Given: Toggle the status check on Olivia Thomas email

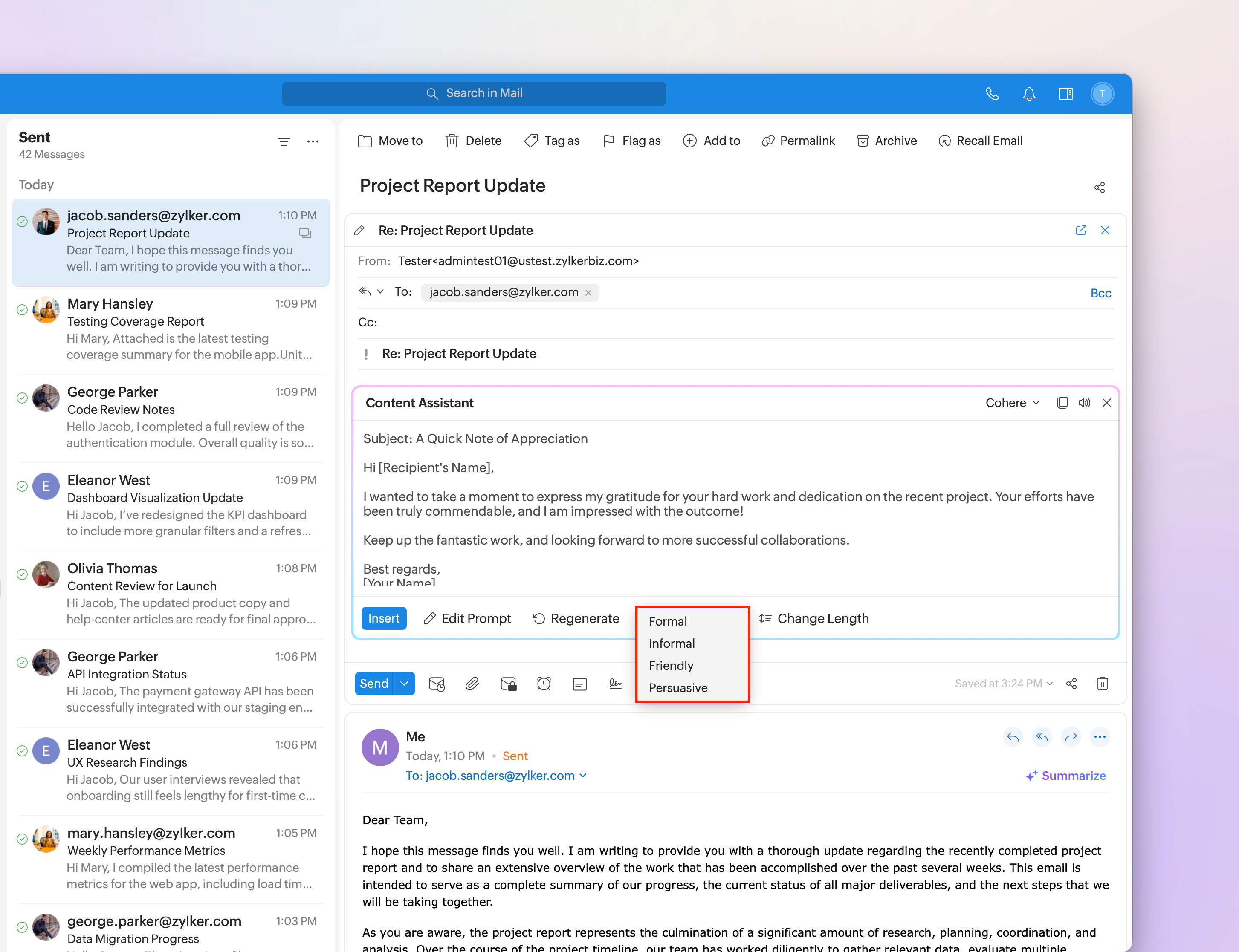Looking at the screenshot, I should coord(22,574).
